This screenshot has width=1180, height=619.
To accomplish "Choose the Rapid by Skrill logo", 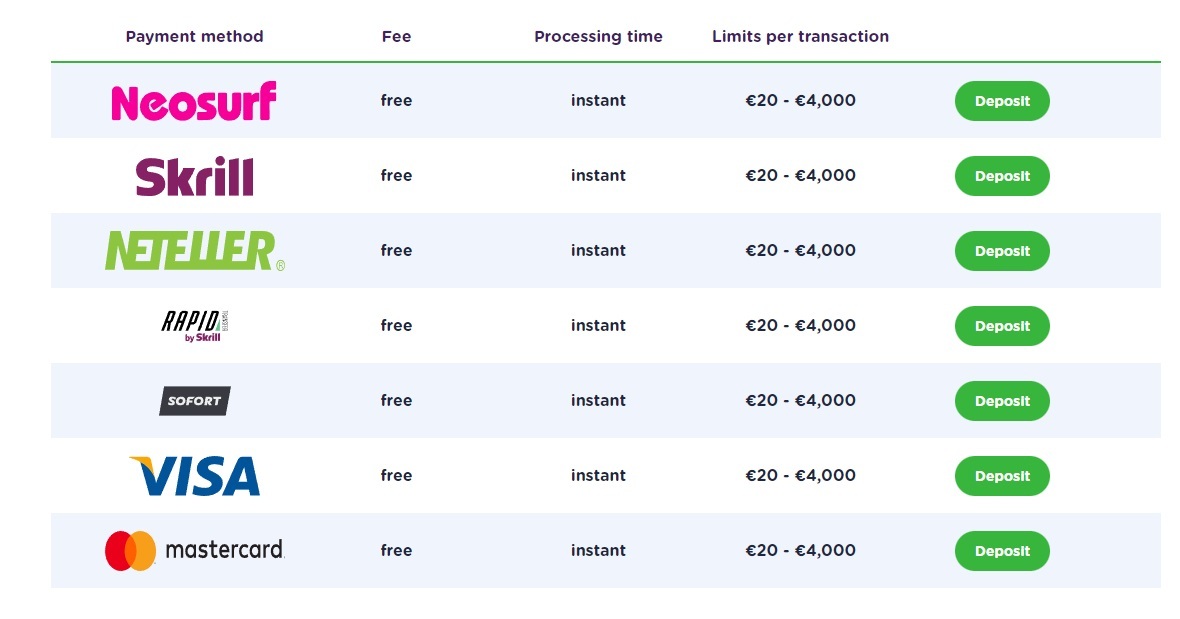I will click(x=194, y=326).
